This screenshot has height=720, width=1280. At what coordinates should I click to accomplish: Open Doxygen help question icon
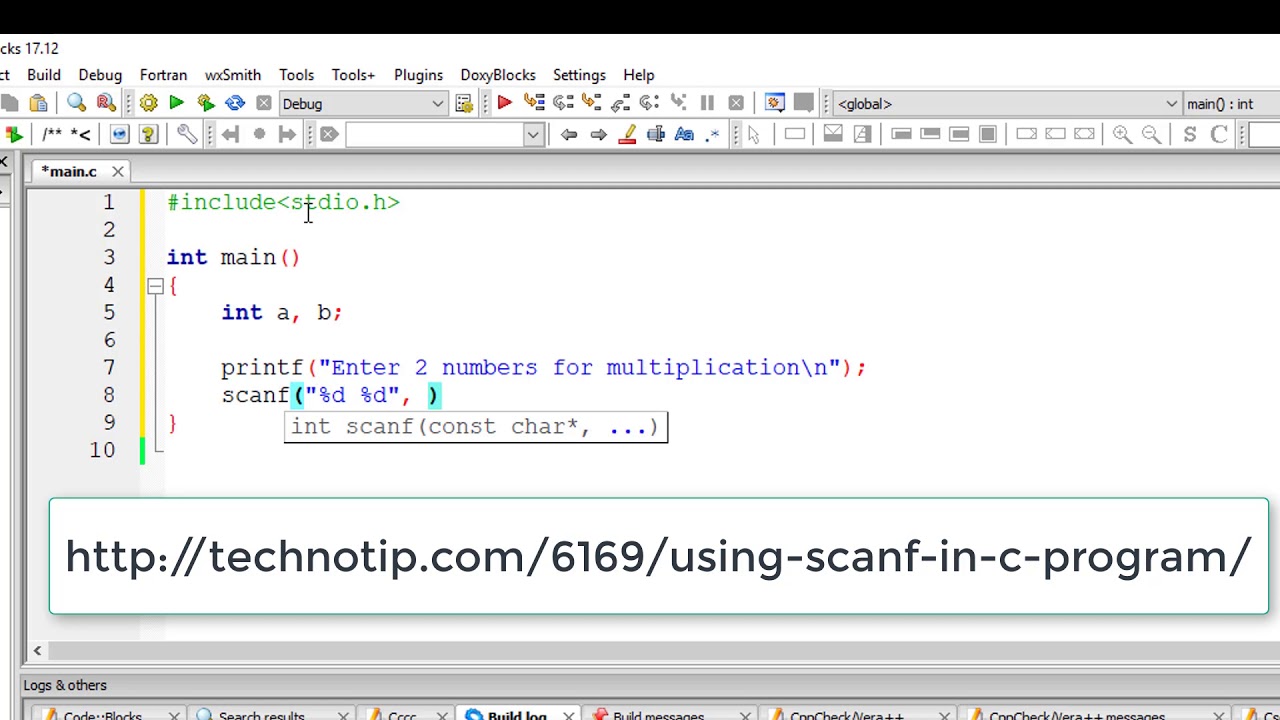(x=148, y=134)
